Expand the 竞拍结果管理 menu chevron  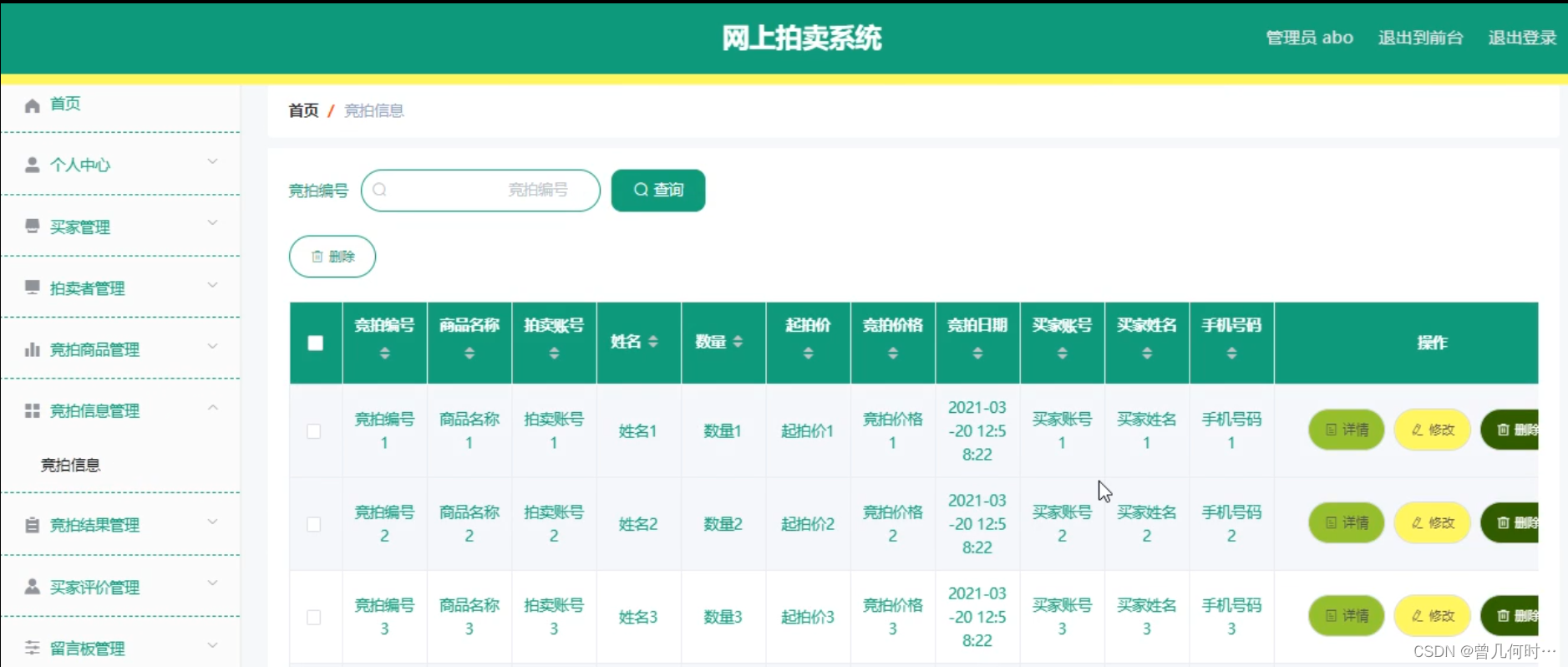tap(212, 522)
